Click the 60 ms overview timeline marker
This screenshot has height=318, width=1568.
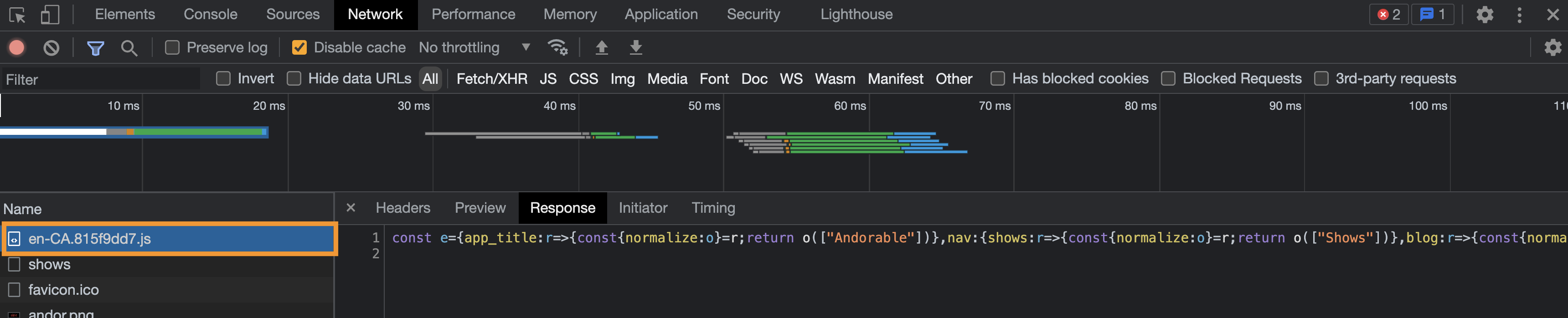(x=850, y=106)
